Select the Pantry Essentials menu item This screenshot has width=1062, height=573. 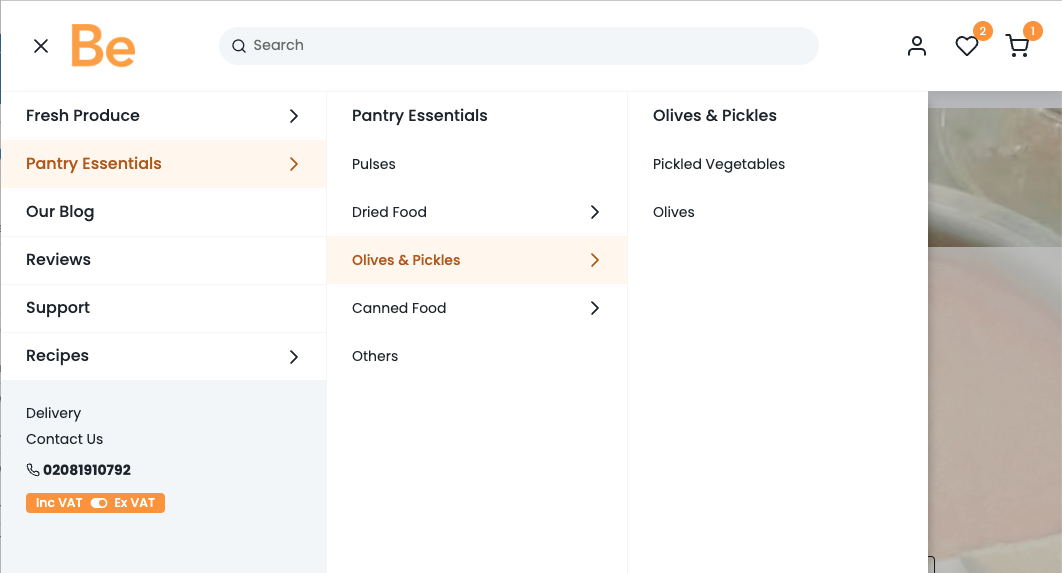pos(94,164)
